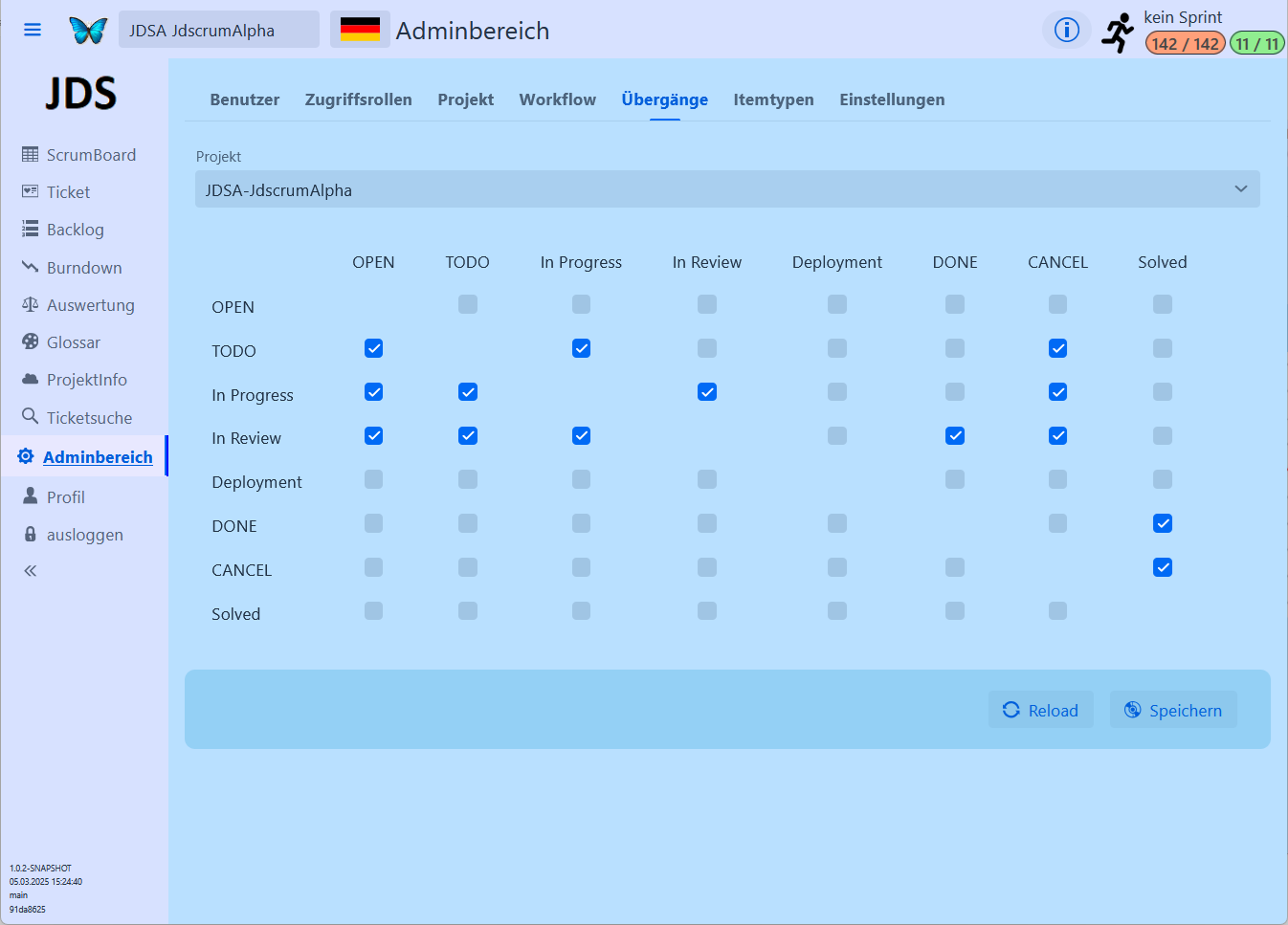Click the Backlog list icon

(31, 229)
